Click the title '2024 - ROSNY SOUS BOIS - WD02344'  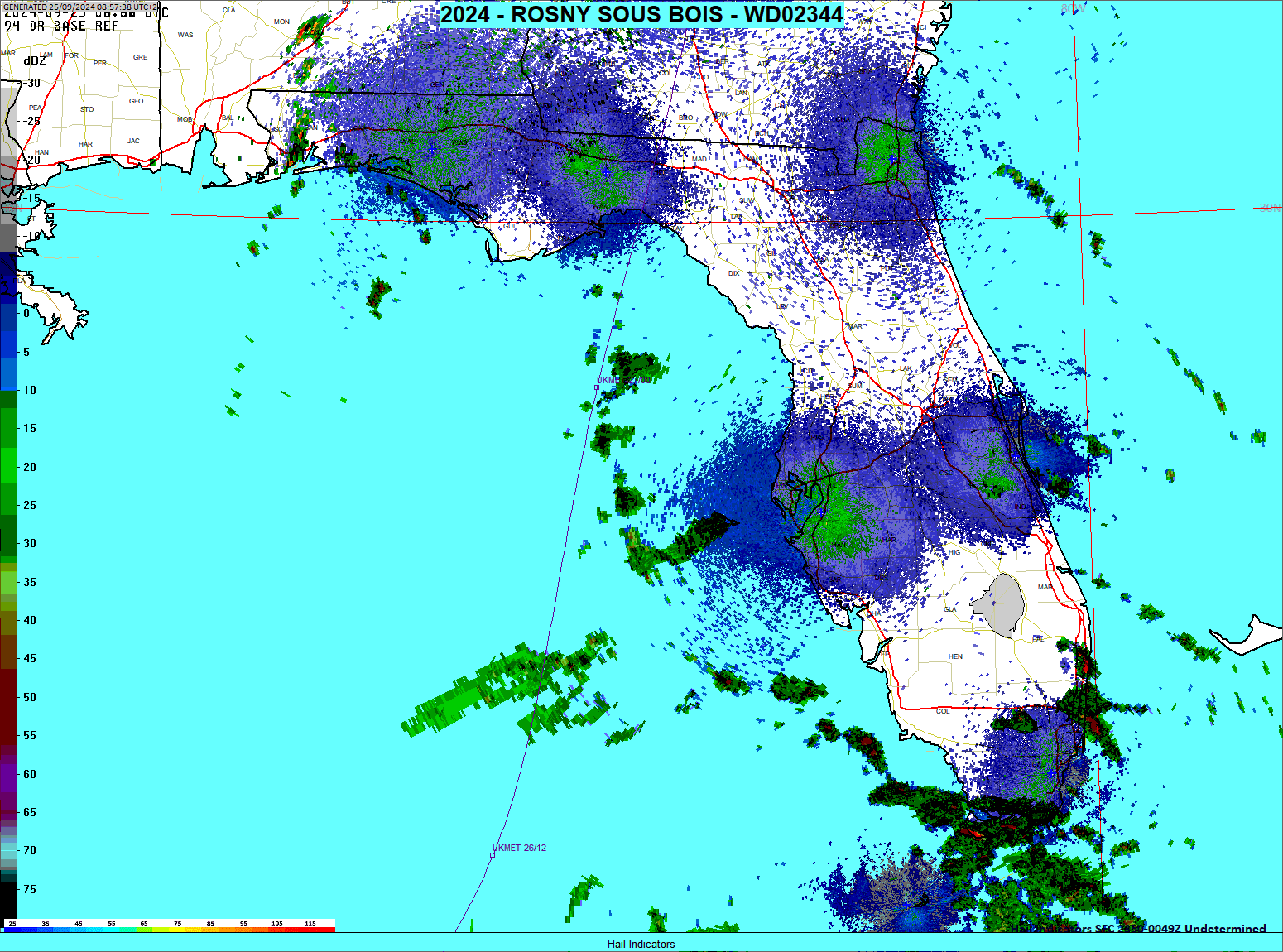point(641,14)
